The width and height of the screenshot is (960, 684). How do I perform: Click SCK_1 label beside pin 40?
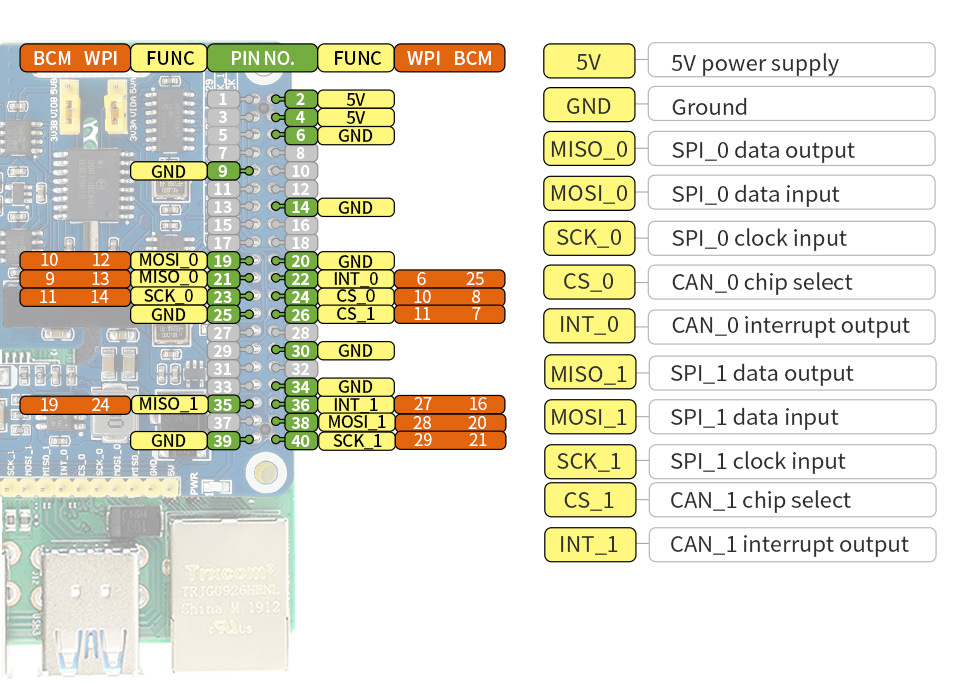pos(356,441)
